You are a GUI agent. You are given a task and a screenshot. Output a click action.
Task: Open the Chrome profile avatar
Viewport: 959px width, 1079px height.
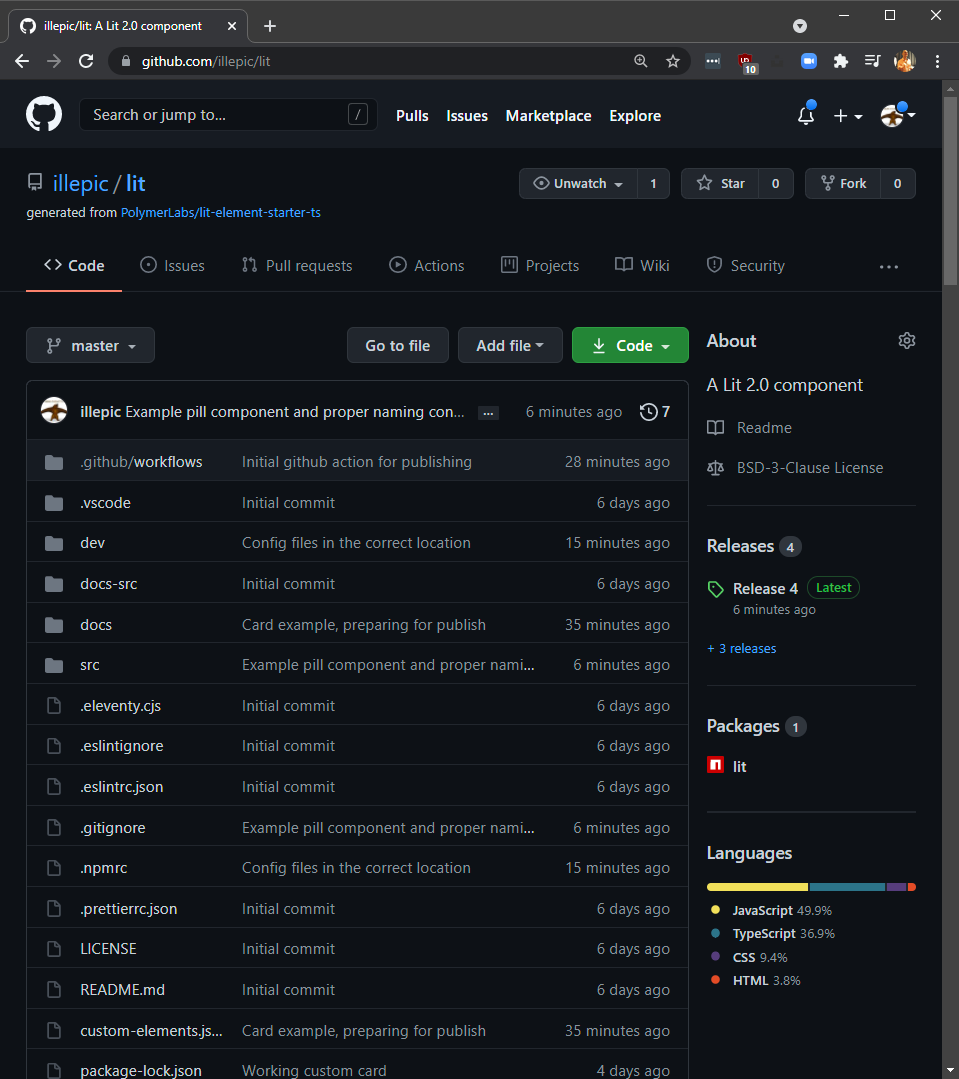coord(905,61)
